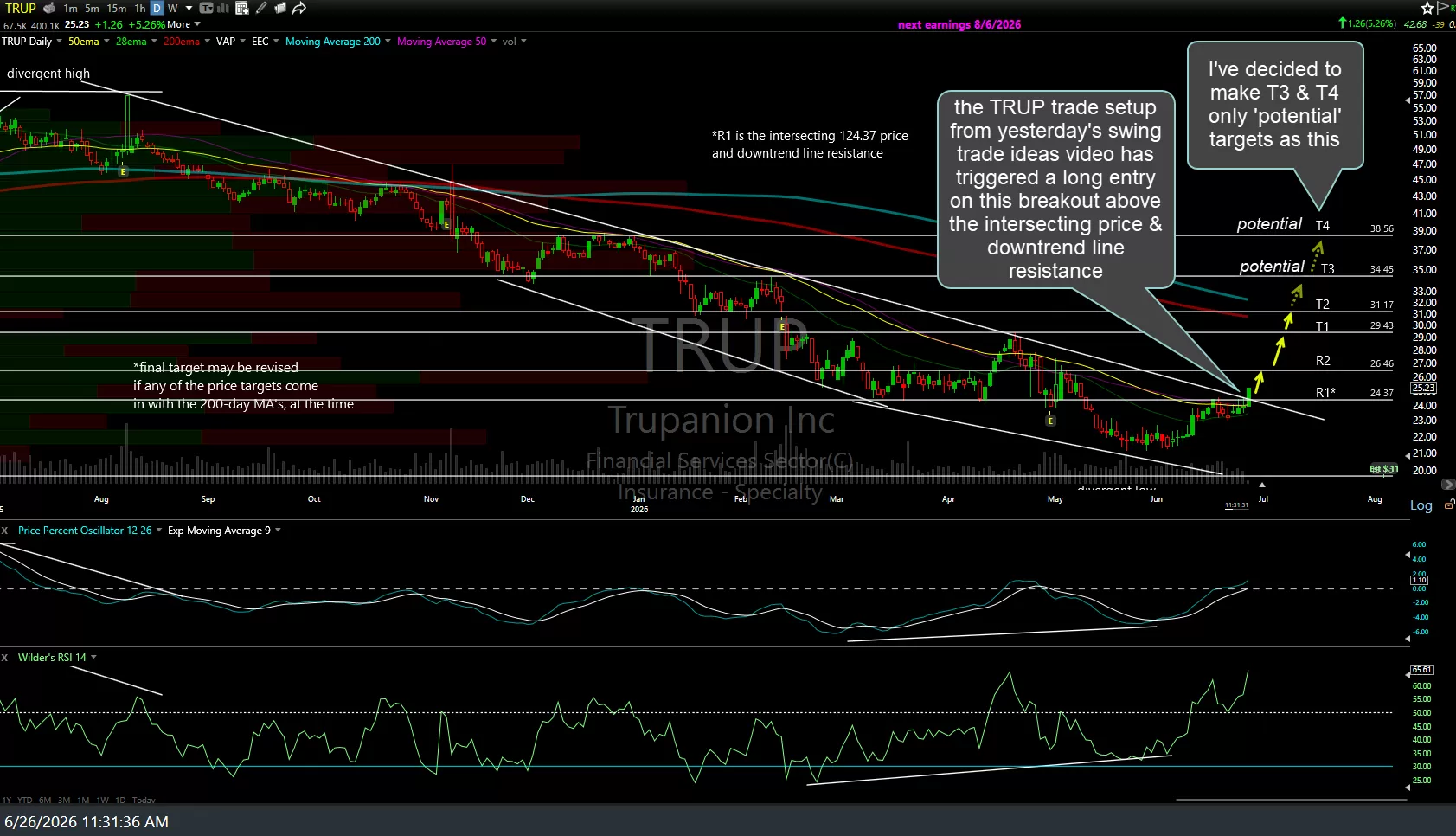The height and width of the screenshot is (836, 1456).
Task: Set chart range to 6M
Action: pyautogui.click(x=45, y=800)
